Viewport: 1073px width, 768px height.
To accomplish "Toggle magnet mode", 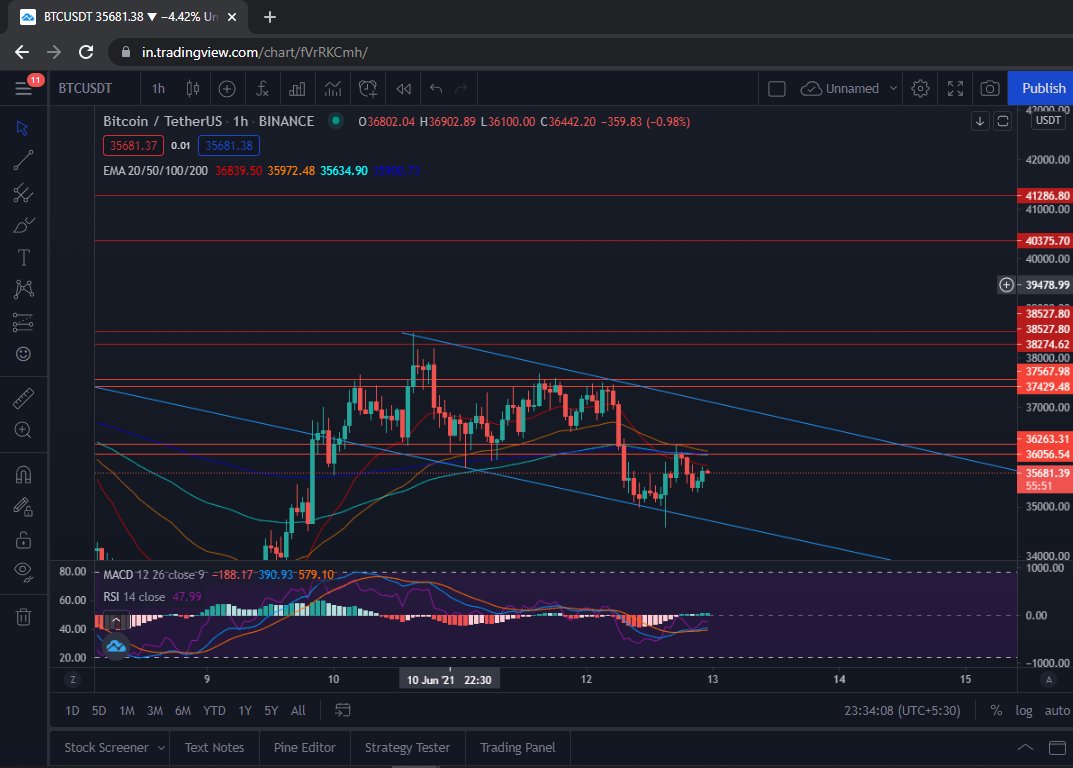I will pos(23,474).
